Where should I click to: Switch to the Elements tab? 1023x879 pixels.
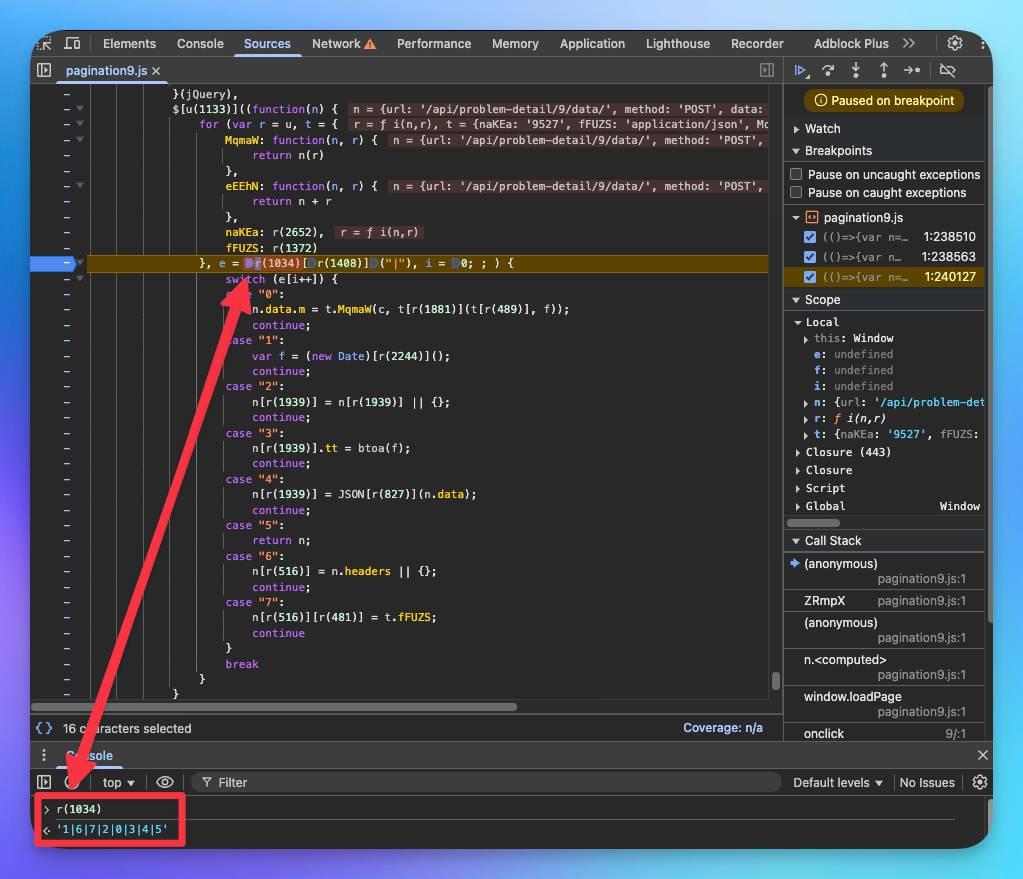(x=129, y=44)
